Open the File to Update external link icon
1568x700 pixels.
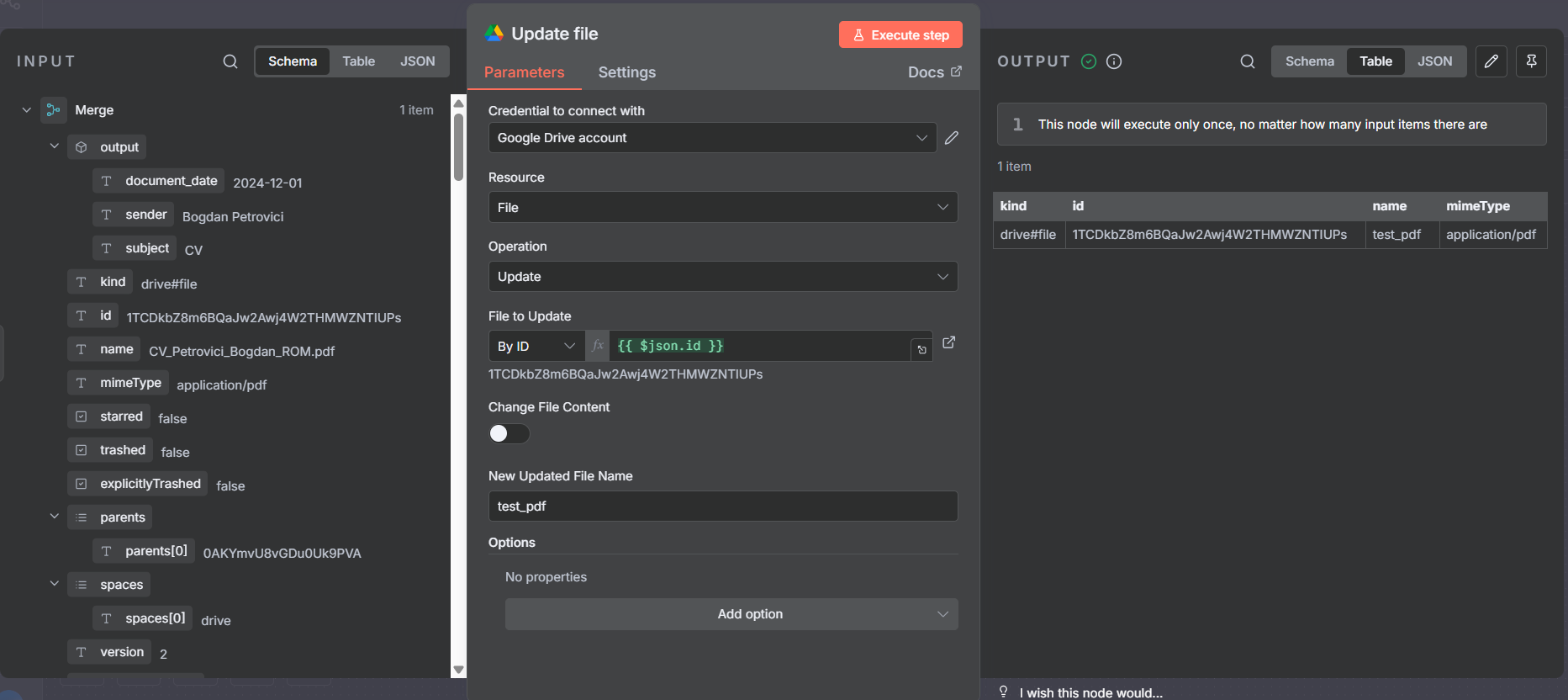948,342
